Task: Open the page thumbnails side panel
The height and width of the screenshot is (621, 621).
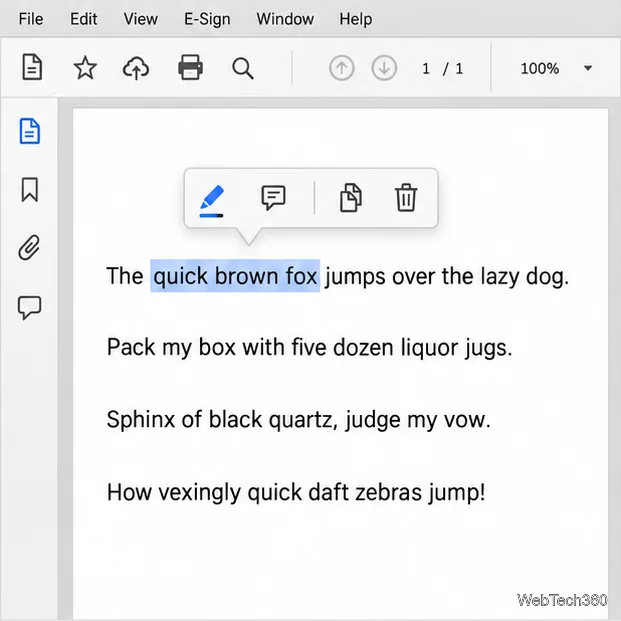Action: pos(30,131)
